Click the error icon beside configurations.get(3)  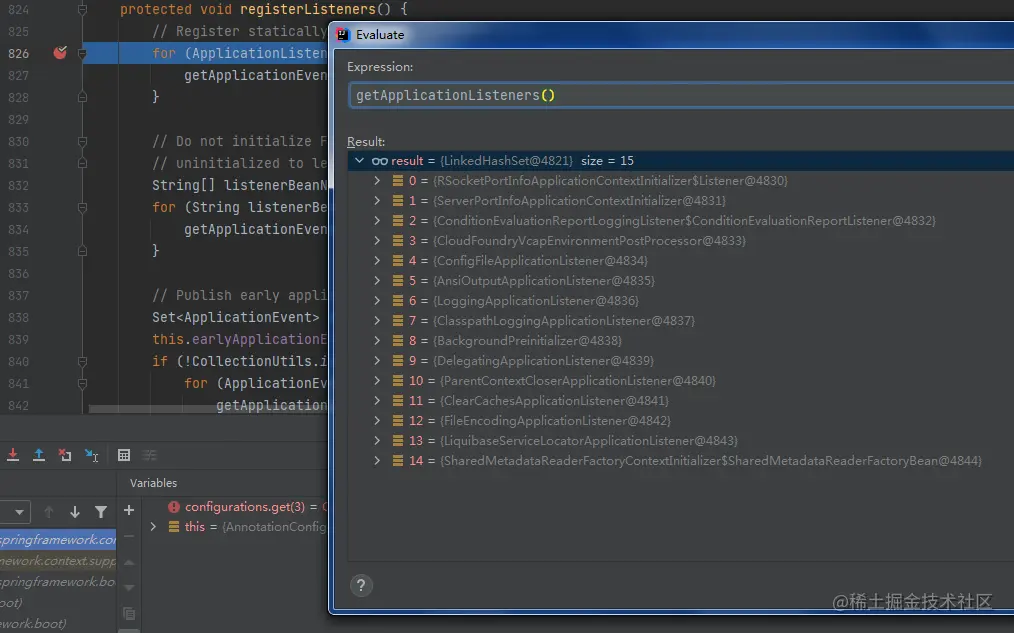point(173,507)
